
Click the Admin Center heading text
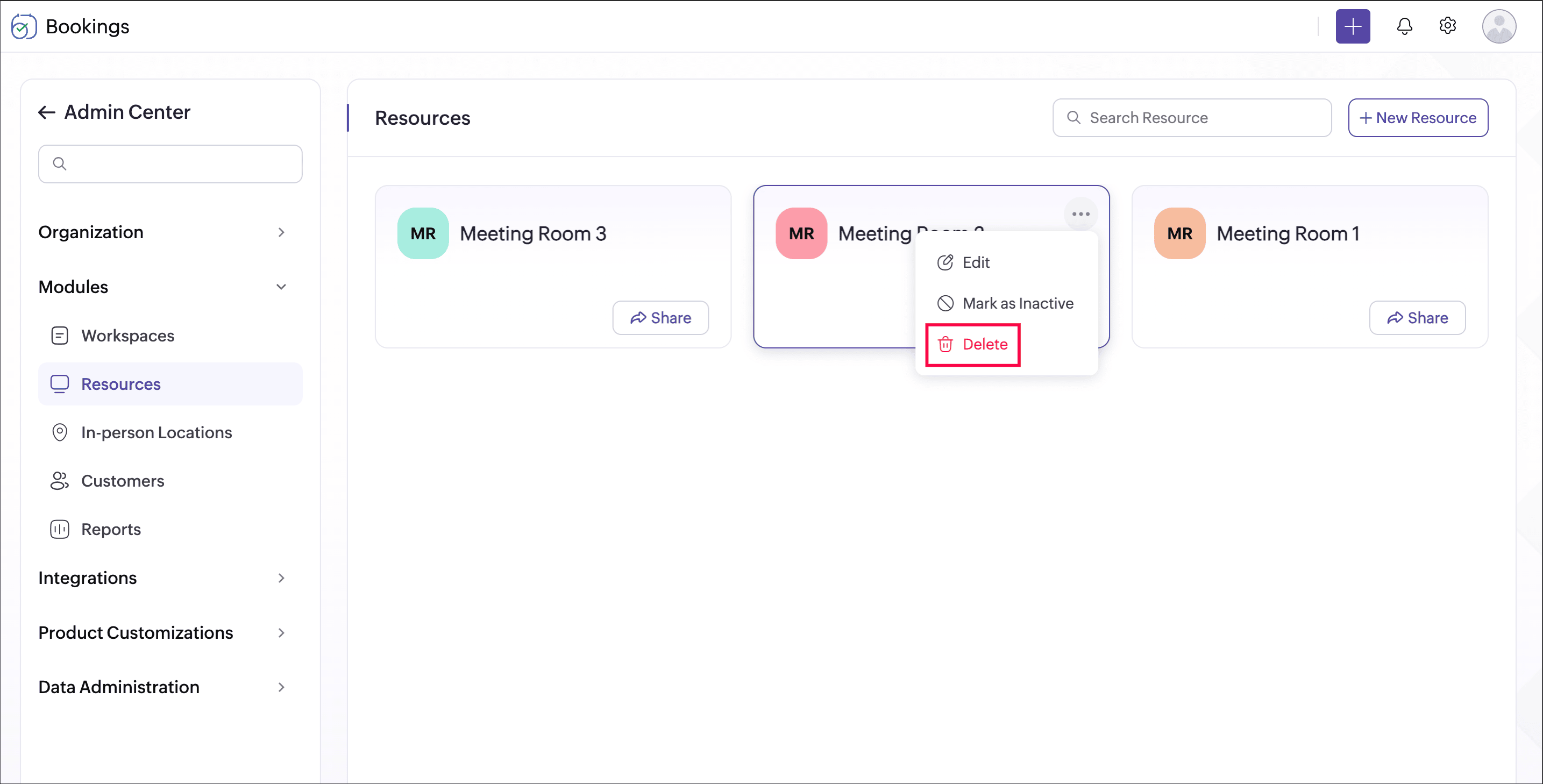click(x=127, y=112)
